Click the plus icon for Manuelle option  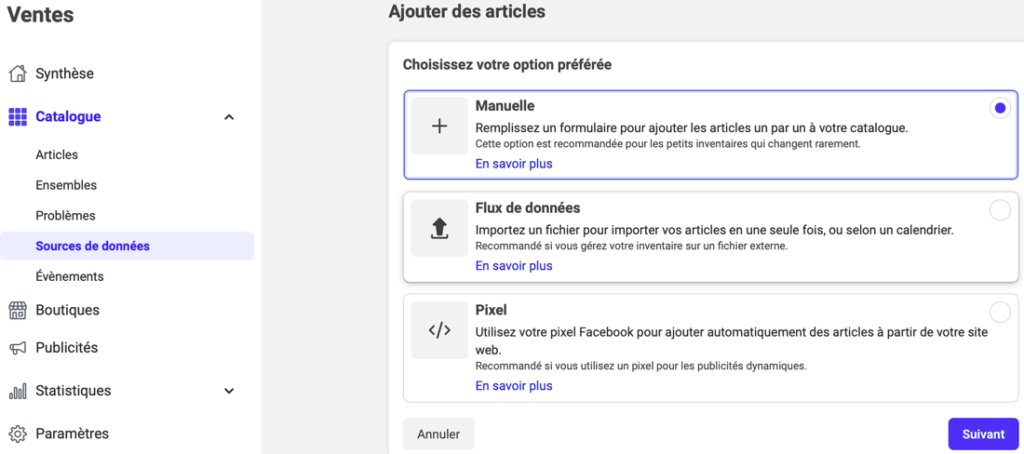point(440,126)
